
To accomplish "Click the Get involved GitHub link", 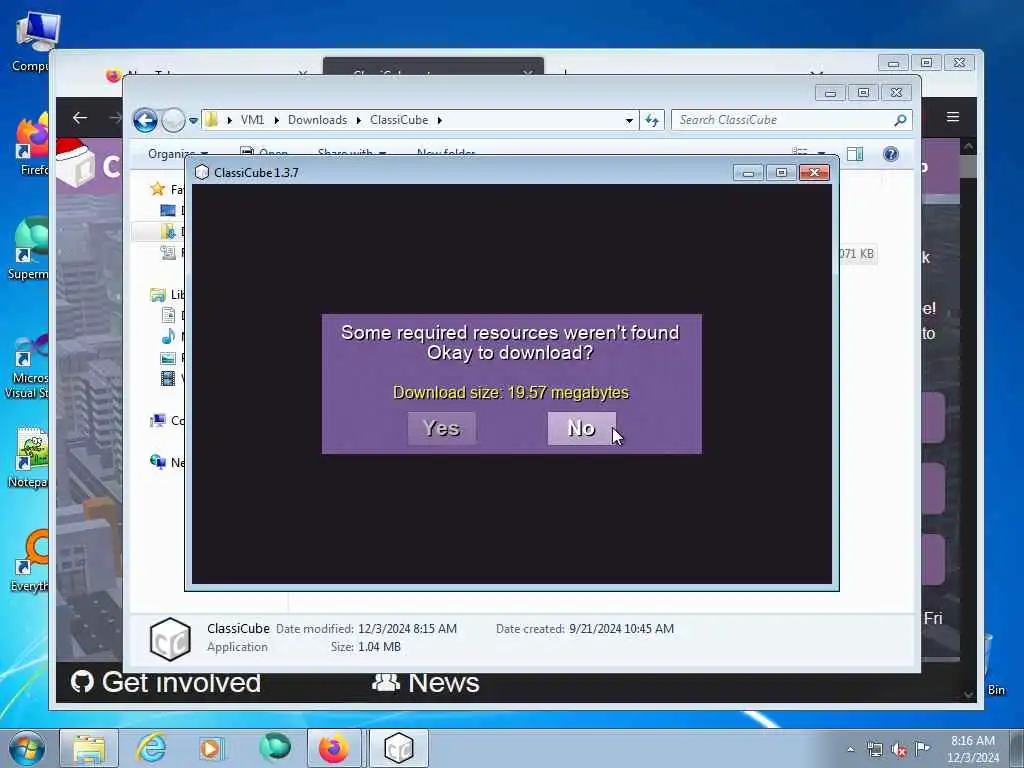I will [166, 682].
